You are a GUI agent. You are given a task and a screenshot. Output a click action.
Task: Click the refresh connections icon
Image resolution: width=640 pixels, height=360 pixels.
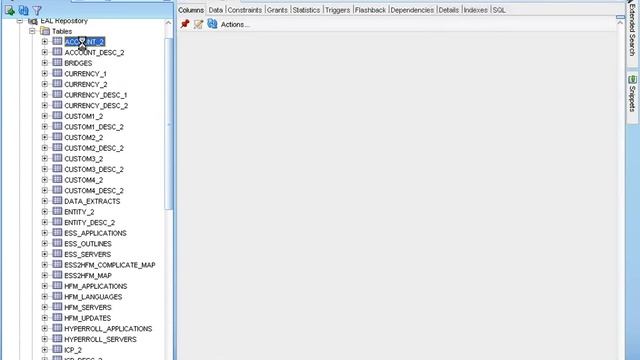point(24,10)
